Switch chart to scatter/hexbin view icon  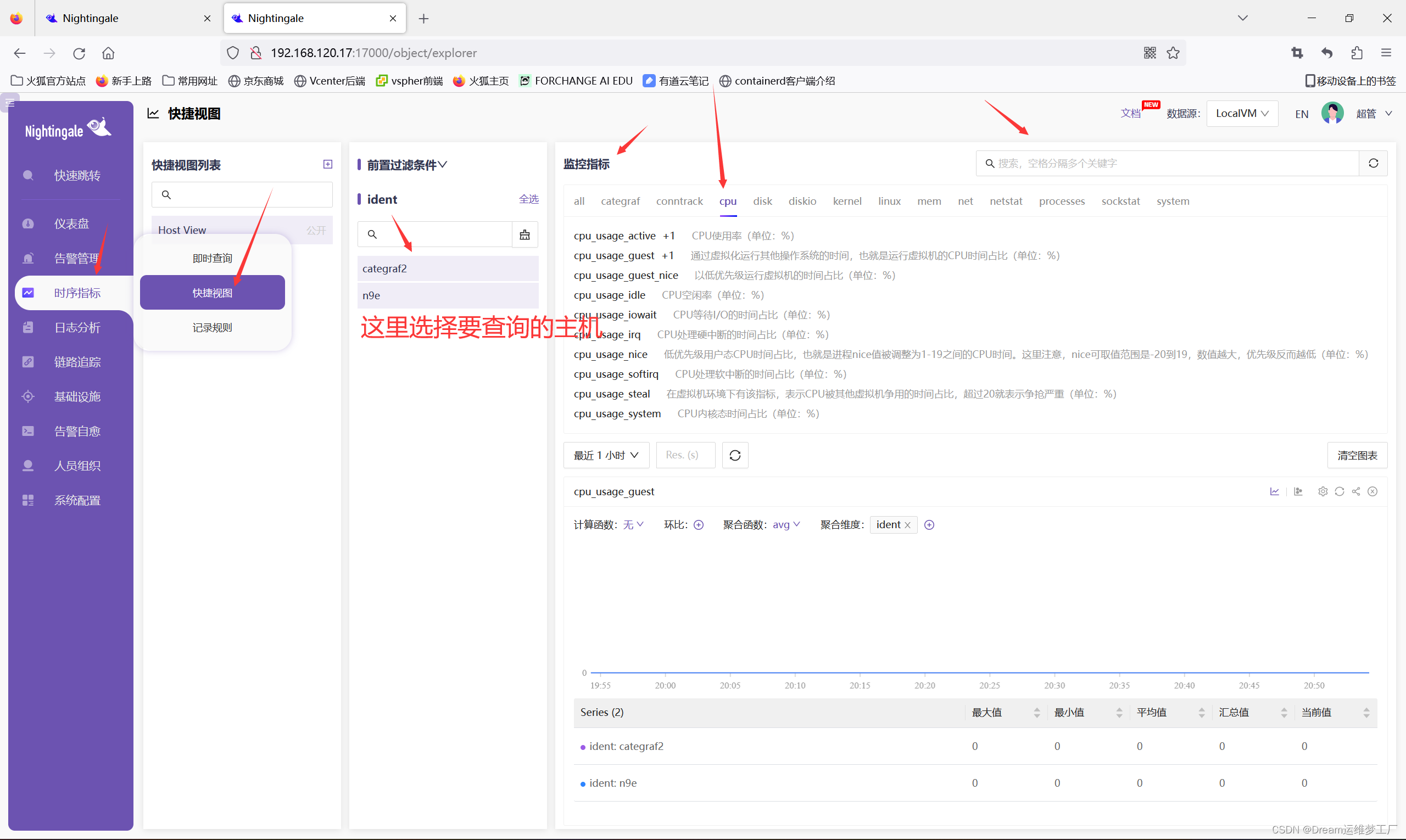(x=1298, y=491)
